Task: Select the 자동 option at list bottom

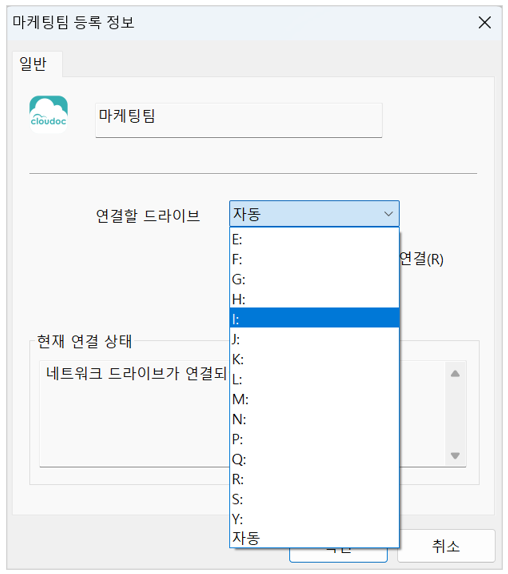Action: pyautogui.click(x=314, y=538)
